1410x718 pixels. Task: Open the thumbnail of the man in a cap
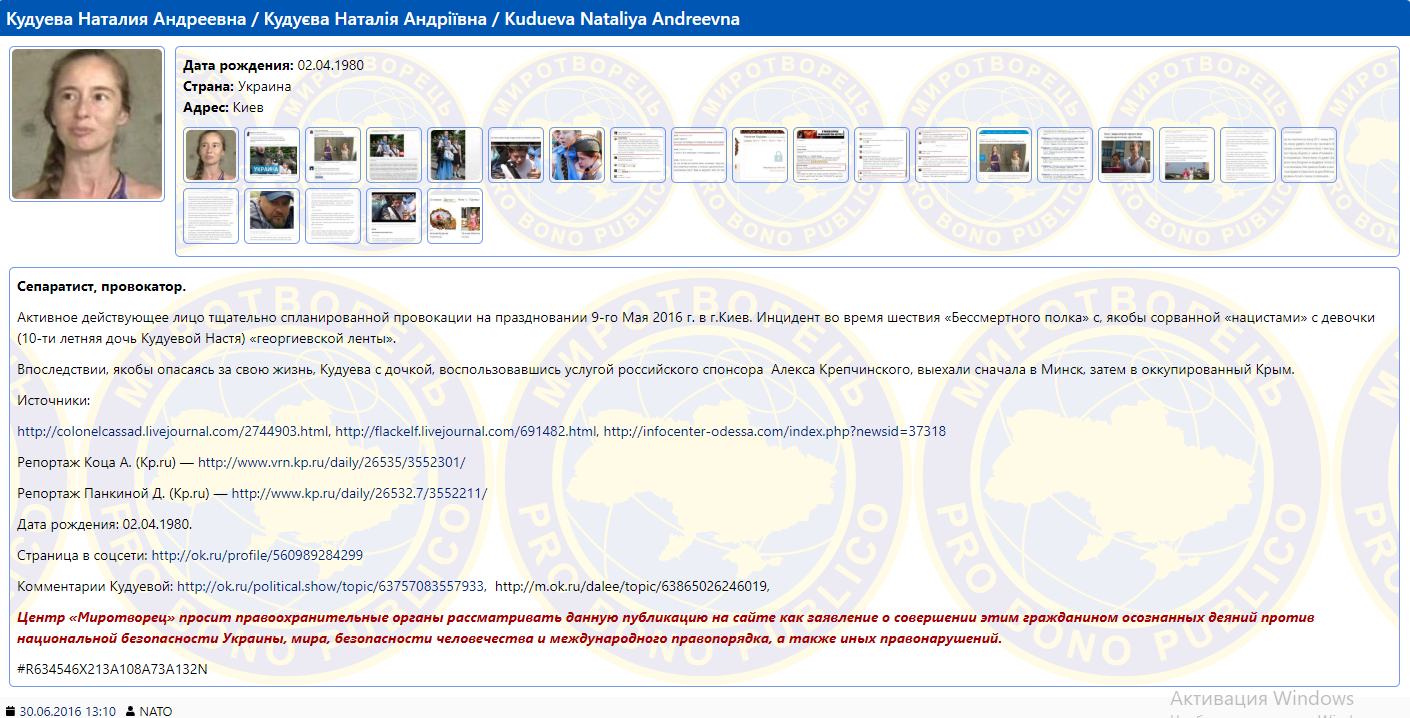tap(272, 215)
